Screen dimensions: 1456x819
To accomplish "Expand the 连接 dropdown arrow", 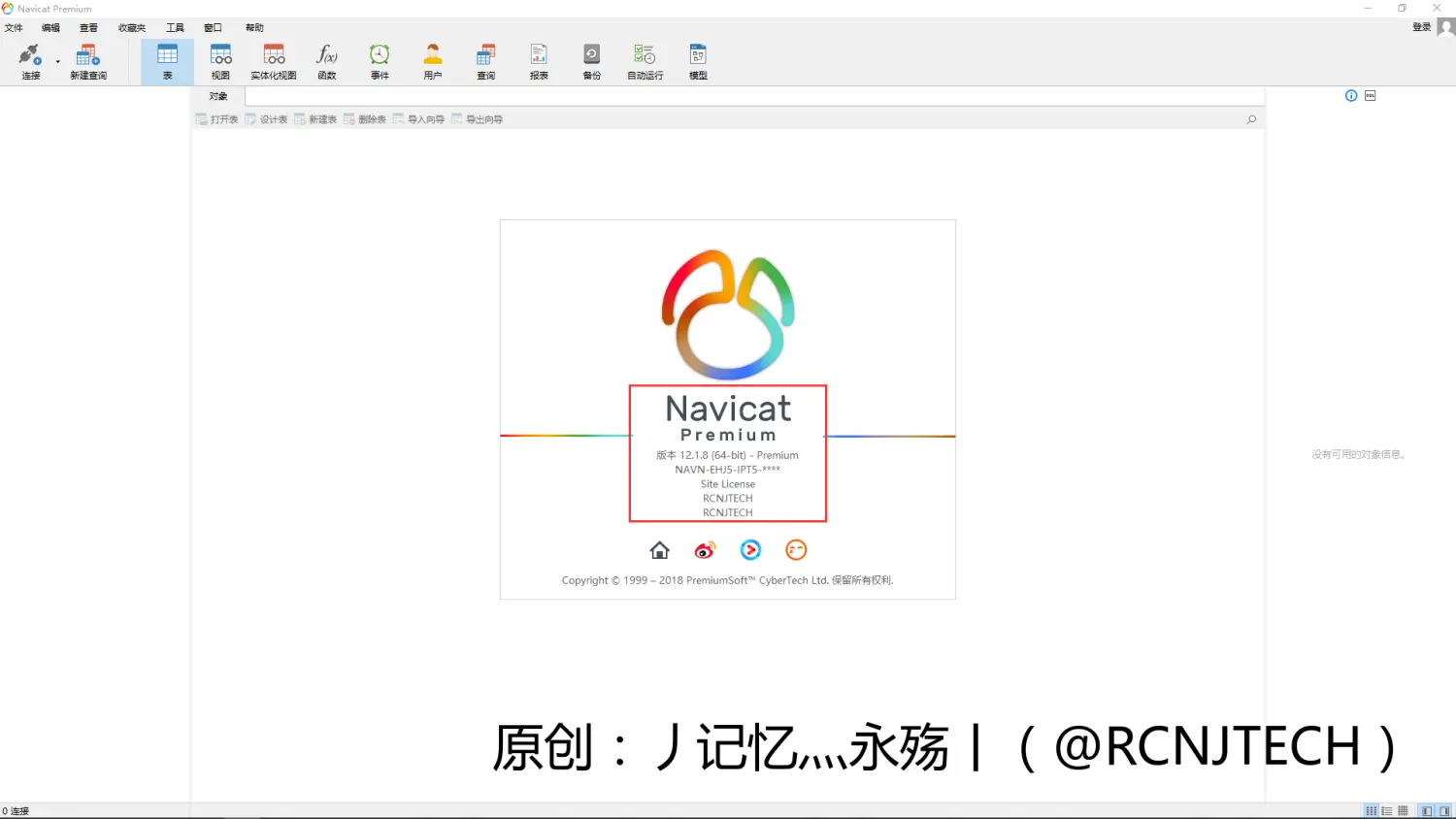I will click(57, 62).
